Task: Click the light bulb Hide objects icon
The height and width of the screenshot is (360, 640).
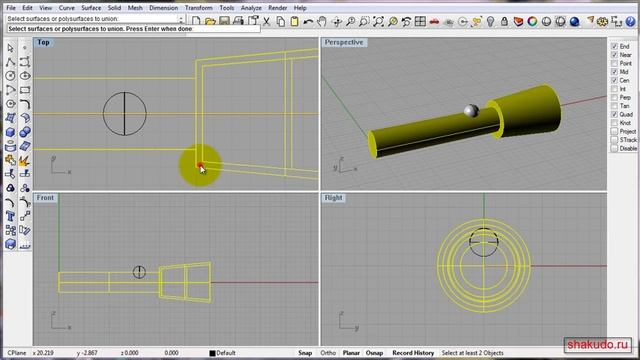Action: (x=491, y=21)
